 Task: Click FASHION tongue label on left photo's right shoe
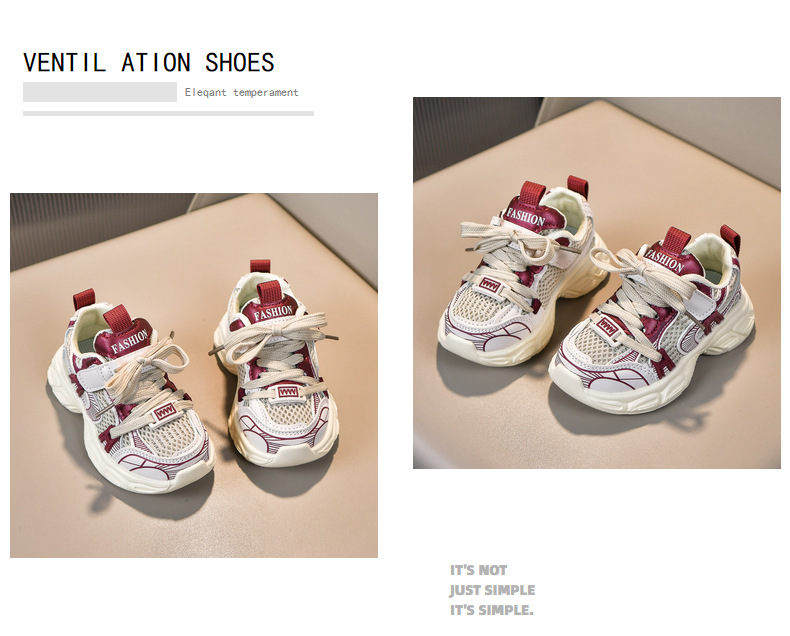[x=273, y=312]
